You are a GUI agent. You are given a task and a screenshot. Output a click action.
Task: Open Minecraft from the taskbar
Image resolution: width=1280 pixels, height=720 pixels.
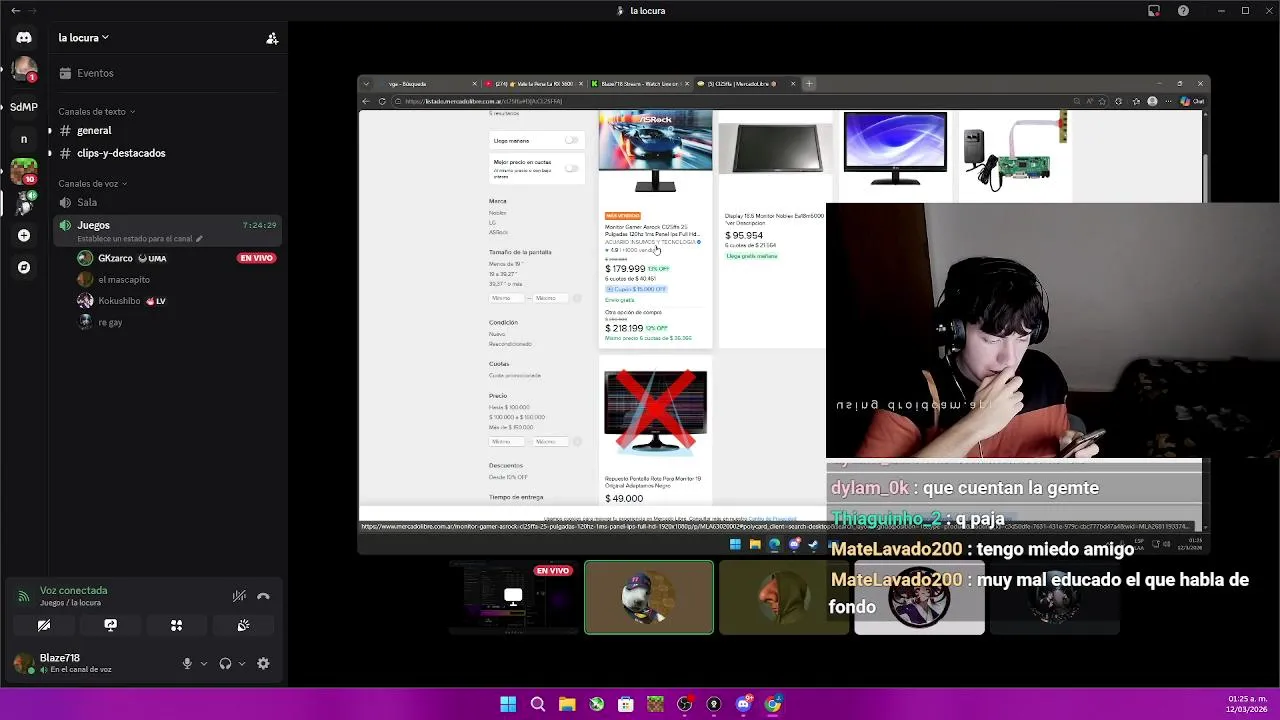(655, 704)
